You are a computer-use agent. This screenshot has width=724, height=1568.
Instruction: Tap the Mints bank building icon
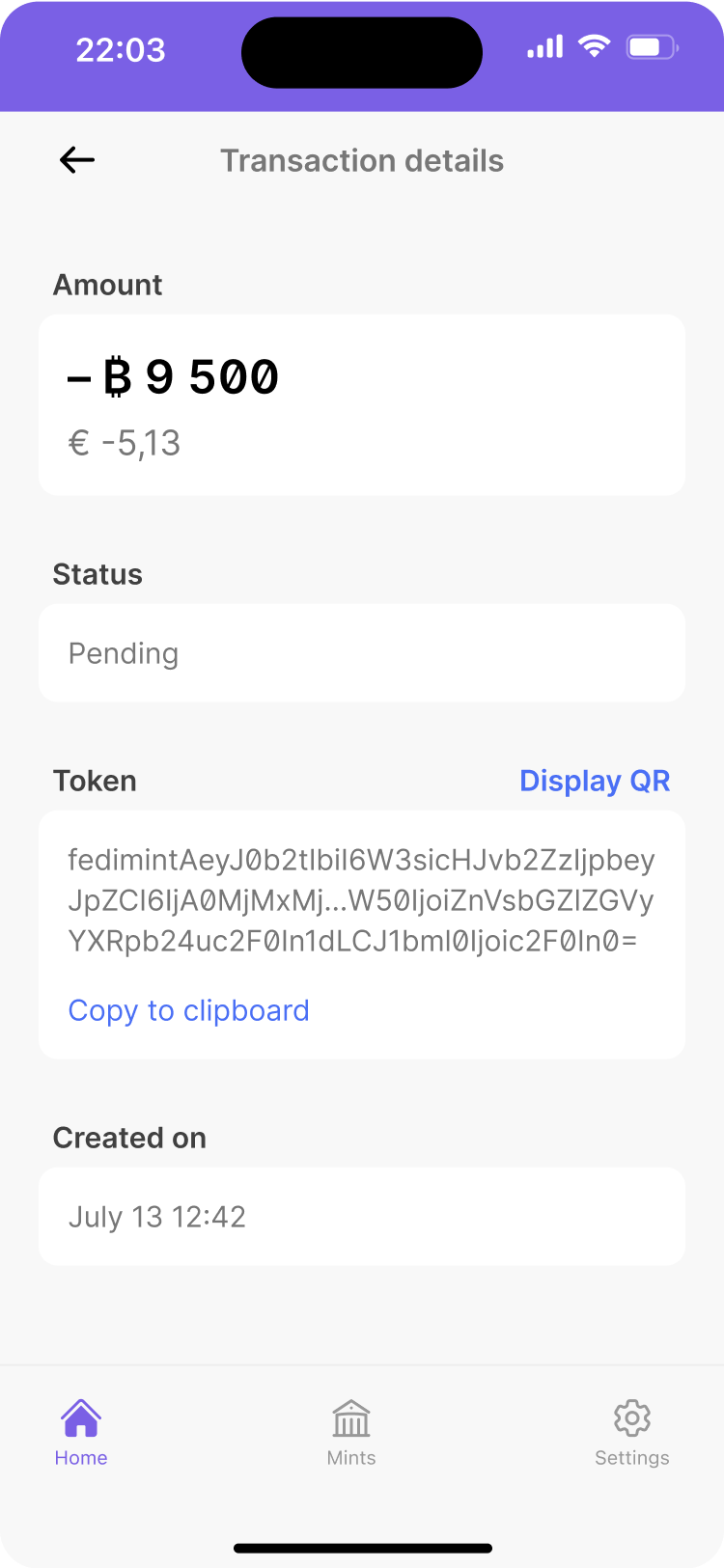point(351,1418)
